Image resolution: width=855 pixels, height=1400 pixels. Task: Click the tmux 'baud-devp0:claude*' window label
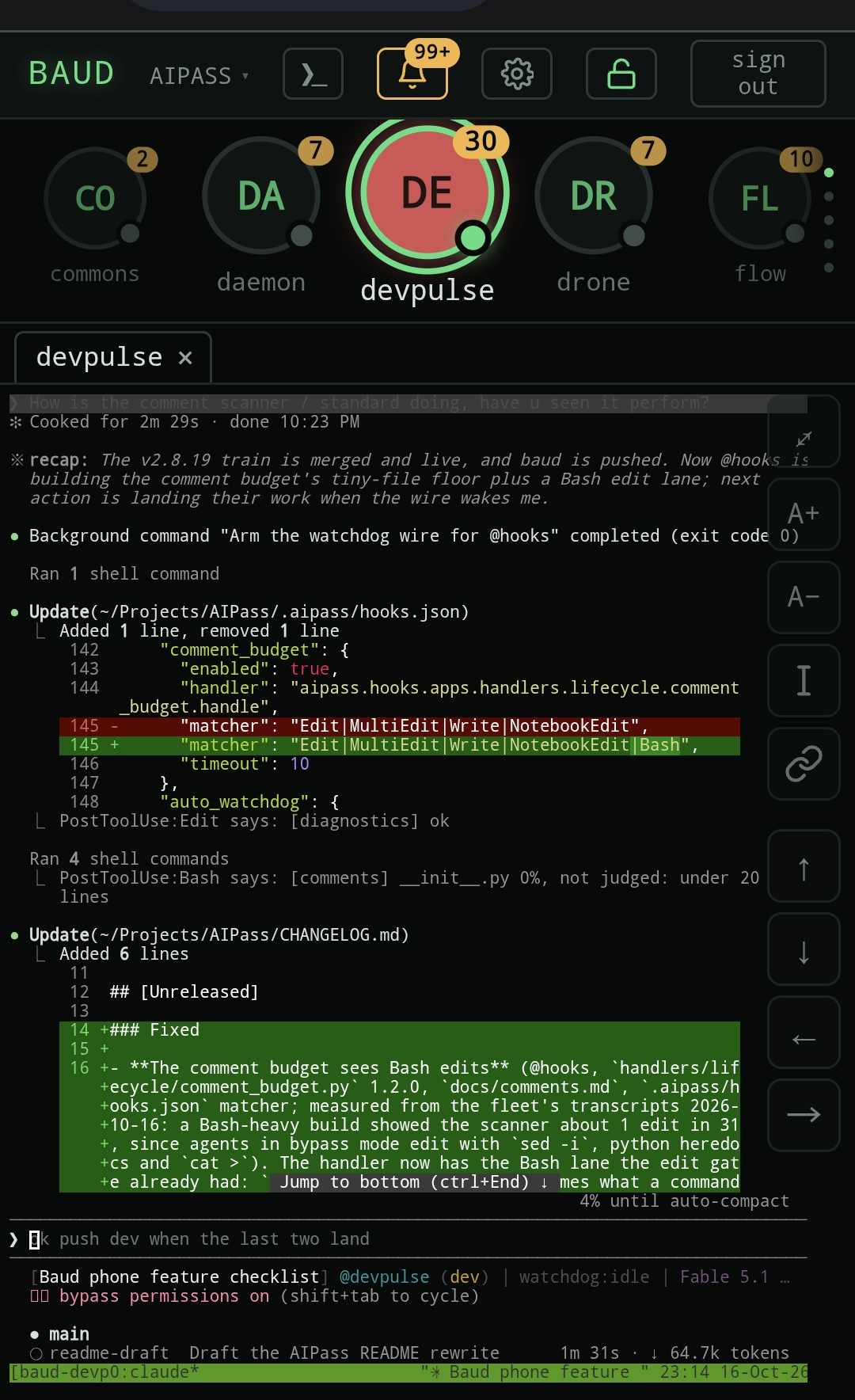coord(104,1372)
